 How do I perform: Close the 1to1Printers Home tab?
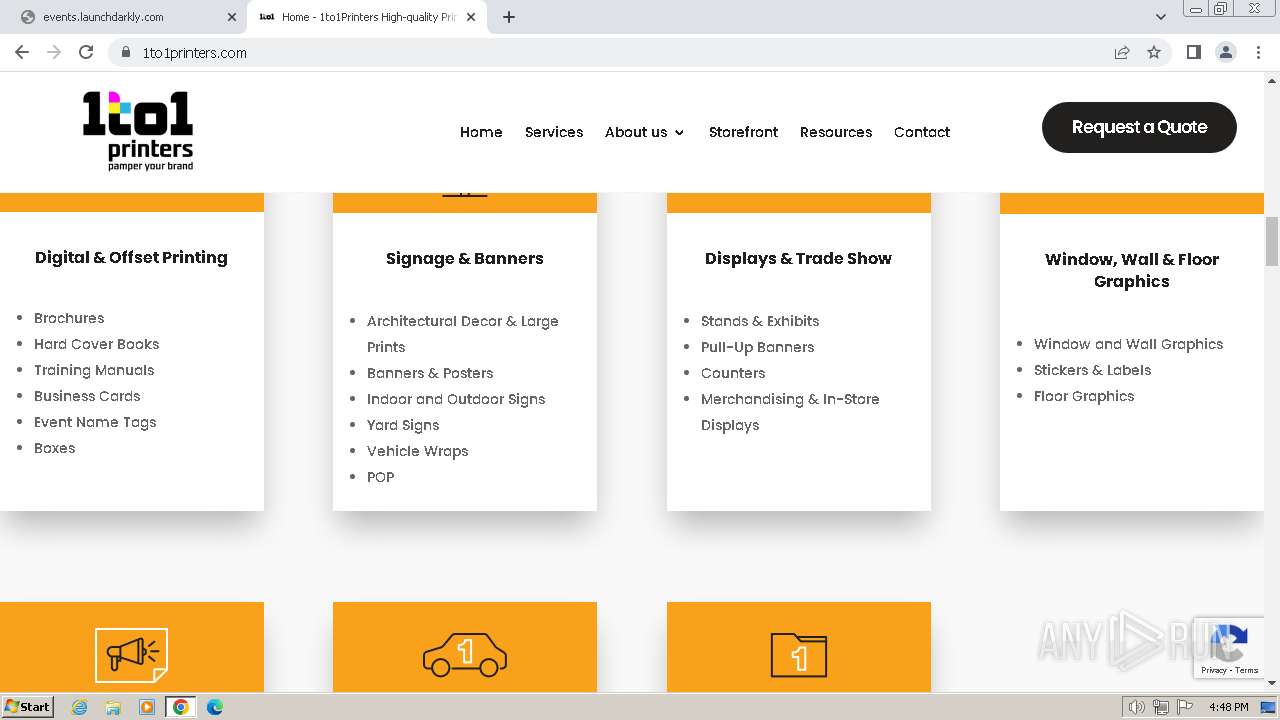471,17
